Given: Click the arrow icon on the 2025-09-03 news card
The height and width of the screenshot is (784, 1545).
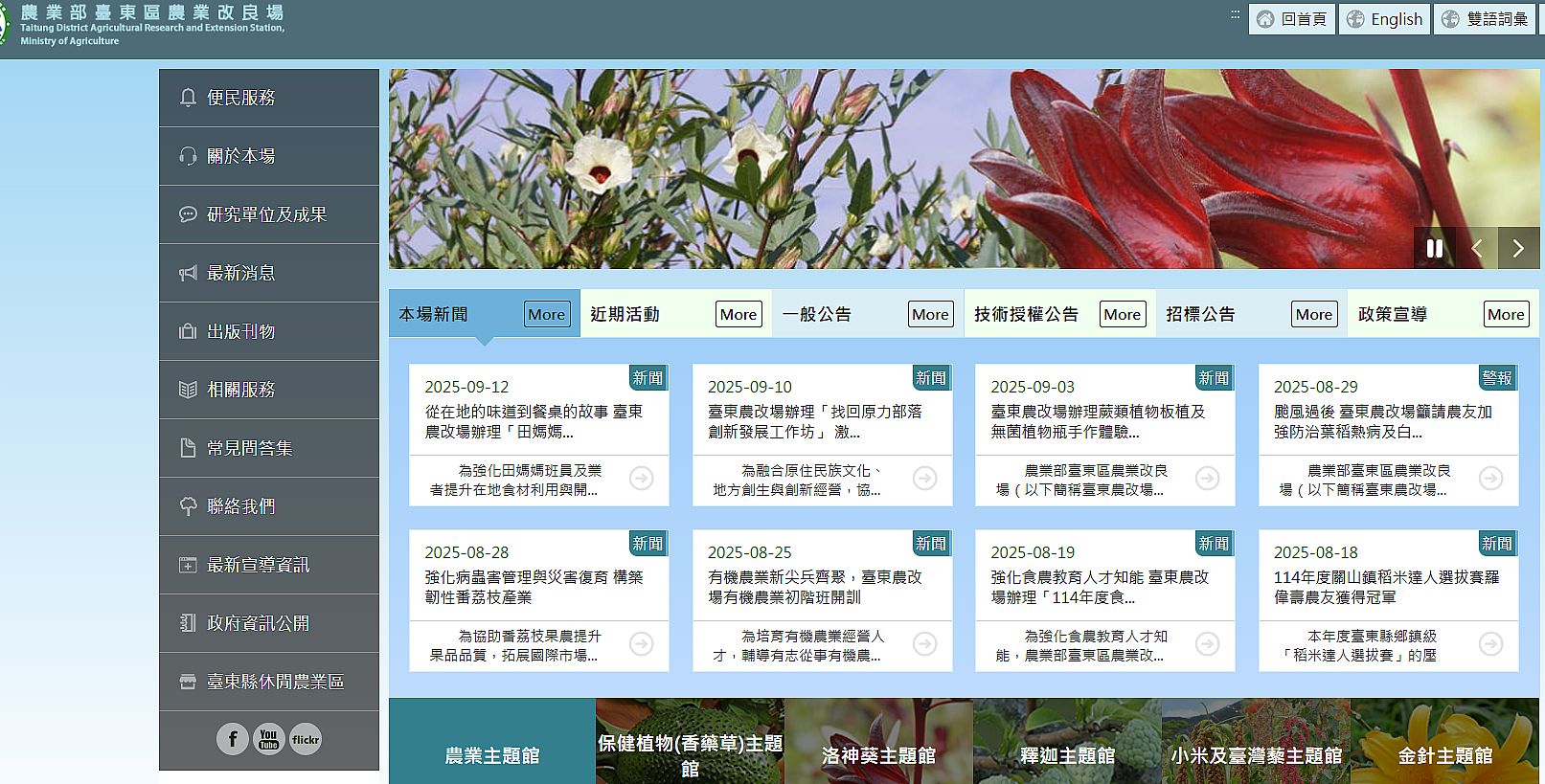Looking at the screenshot, I should pos(1208,479).
